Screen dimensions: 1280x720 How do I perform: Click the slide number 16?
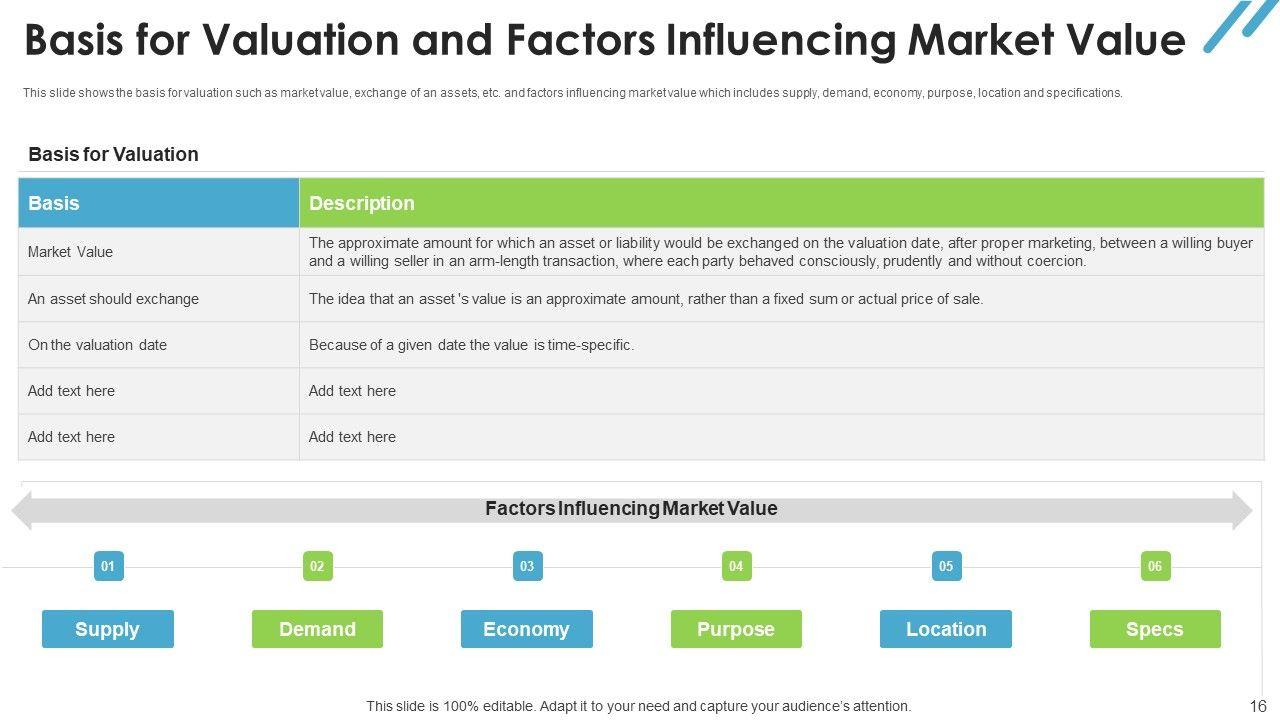click(x=1258, y=706)
